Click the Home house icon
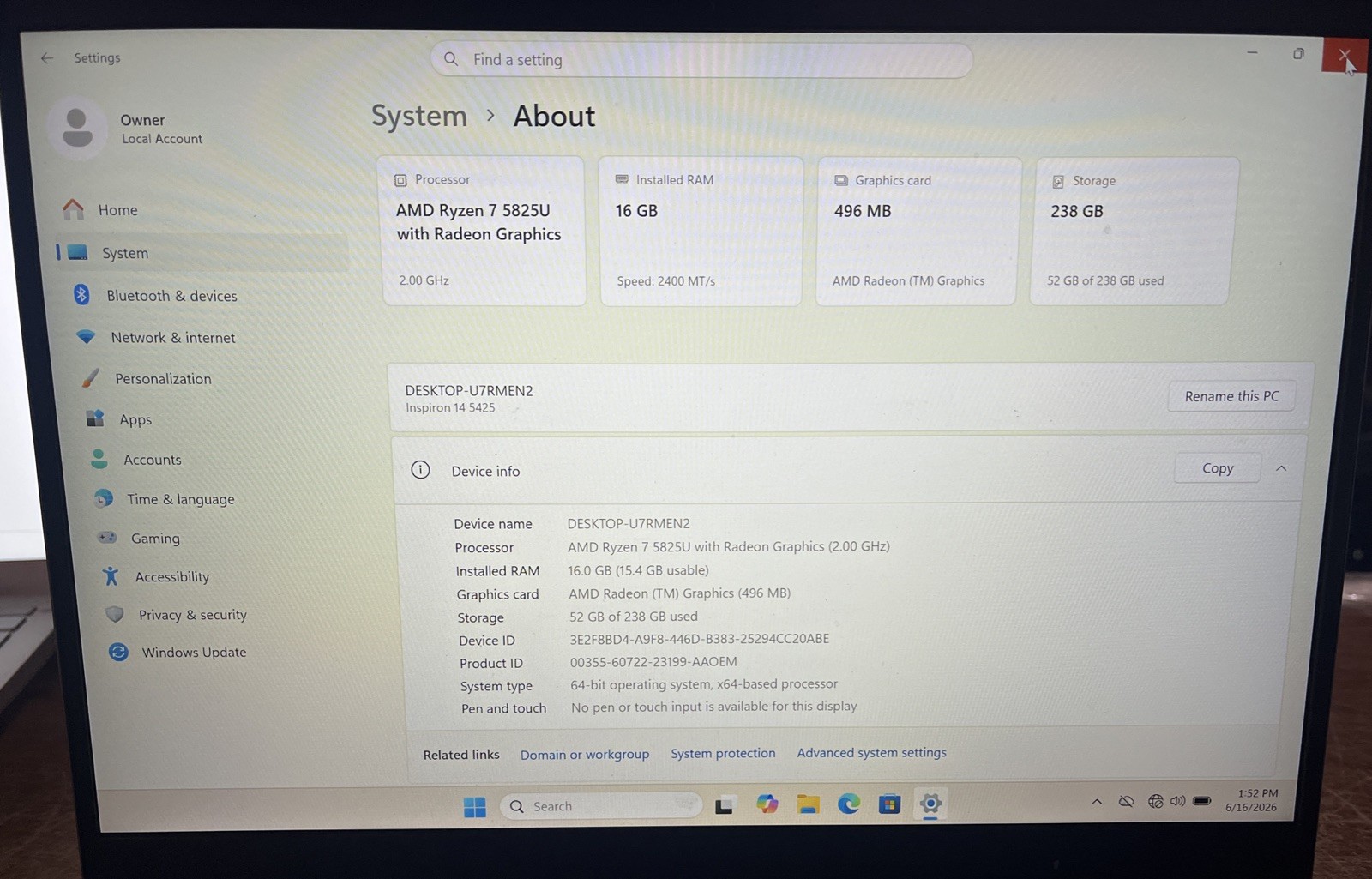This screenshot has height=879, width=1372. 74,209
